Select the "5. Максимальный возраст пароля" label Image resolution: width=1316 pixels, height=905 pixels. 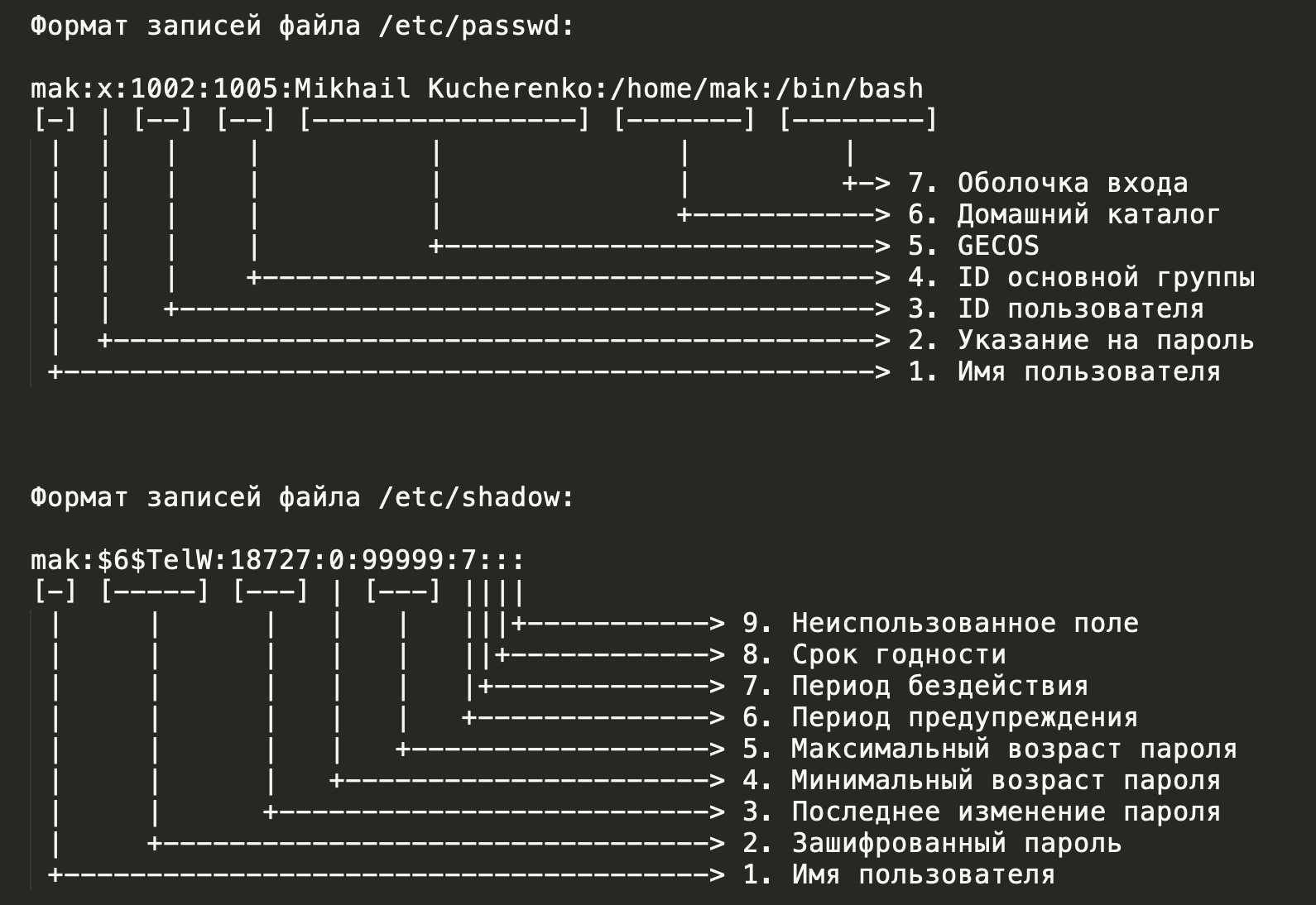(989, 749)
